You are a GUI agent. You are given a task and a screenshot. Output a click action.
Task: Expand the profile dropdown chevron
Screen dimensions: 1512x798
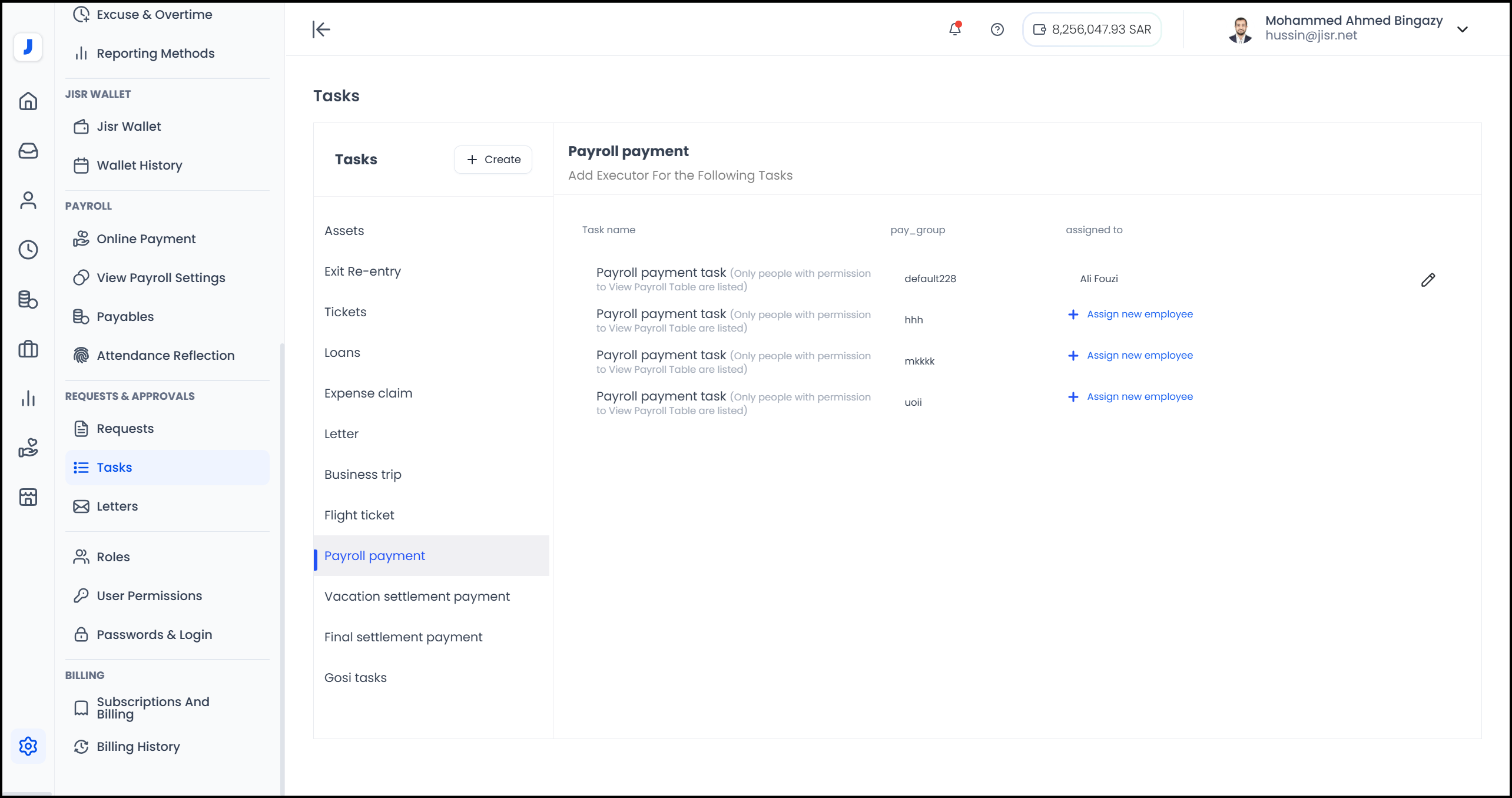(1463, 29)
